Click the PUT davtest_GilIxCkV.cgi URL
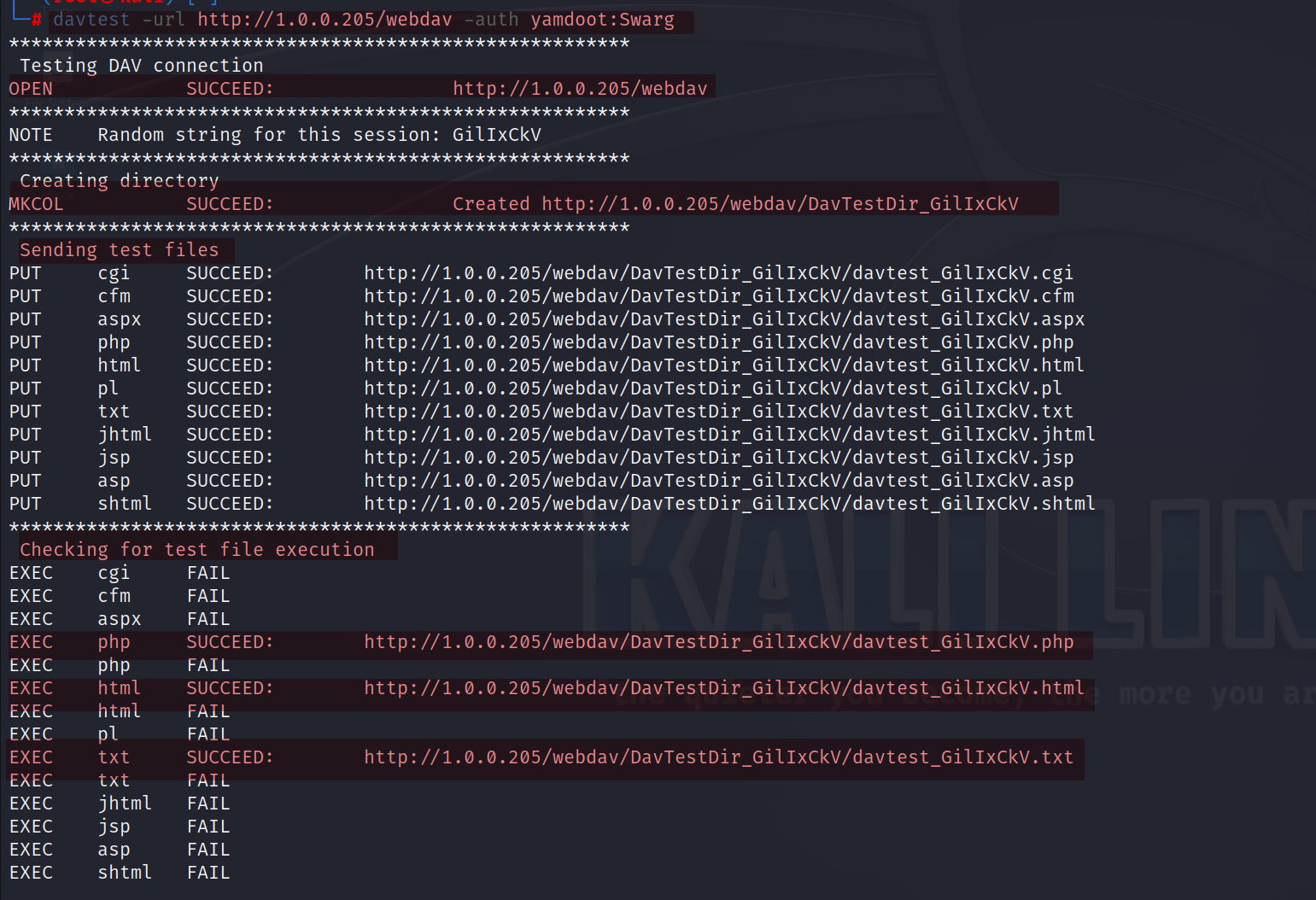Image resolution: width=1316 pixels, height=900 pixels. 718,273
